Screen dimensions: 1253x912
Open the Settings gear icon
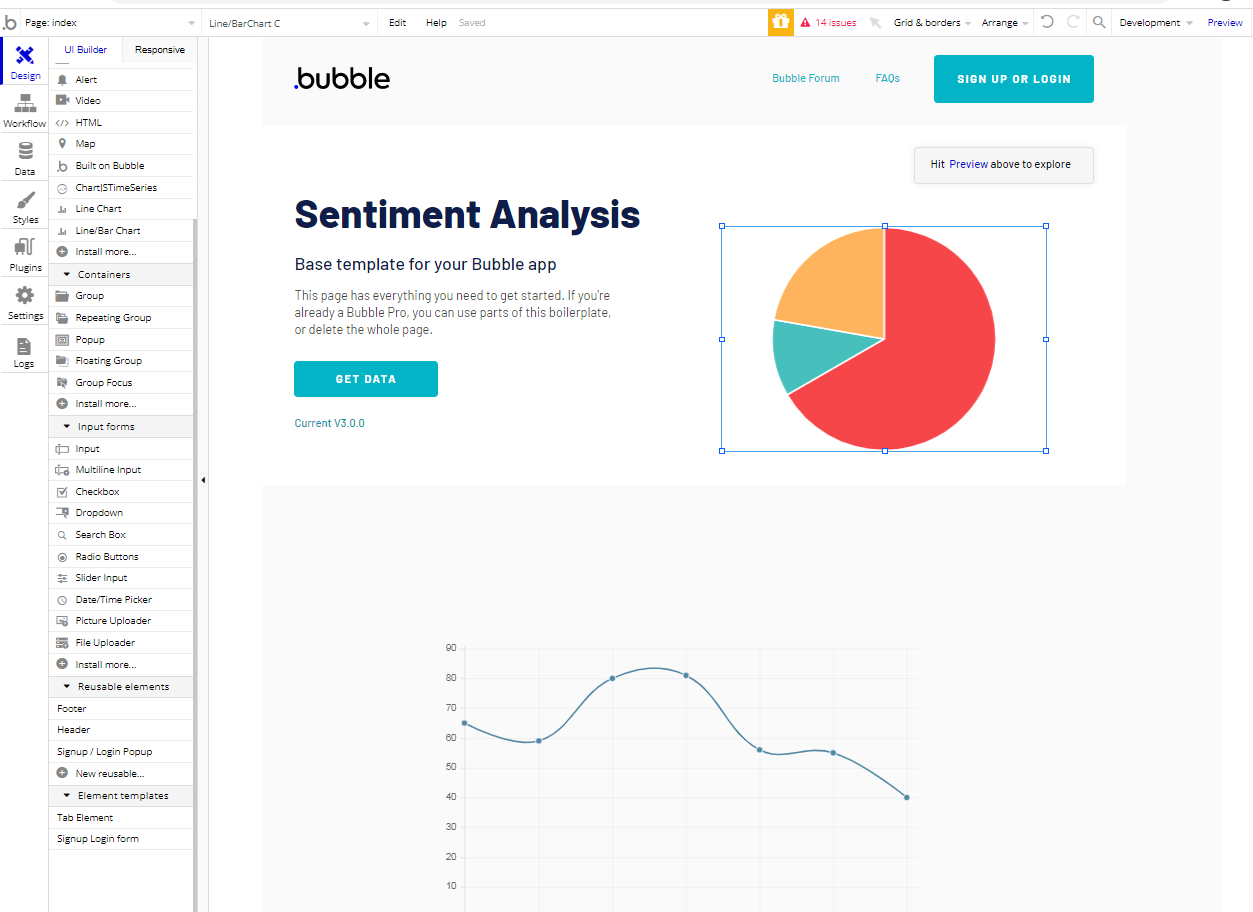tap(25, 295)
